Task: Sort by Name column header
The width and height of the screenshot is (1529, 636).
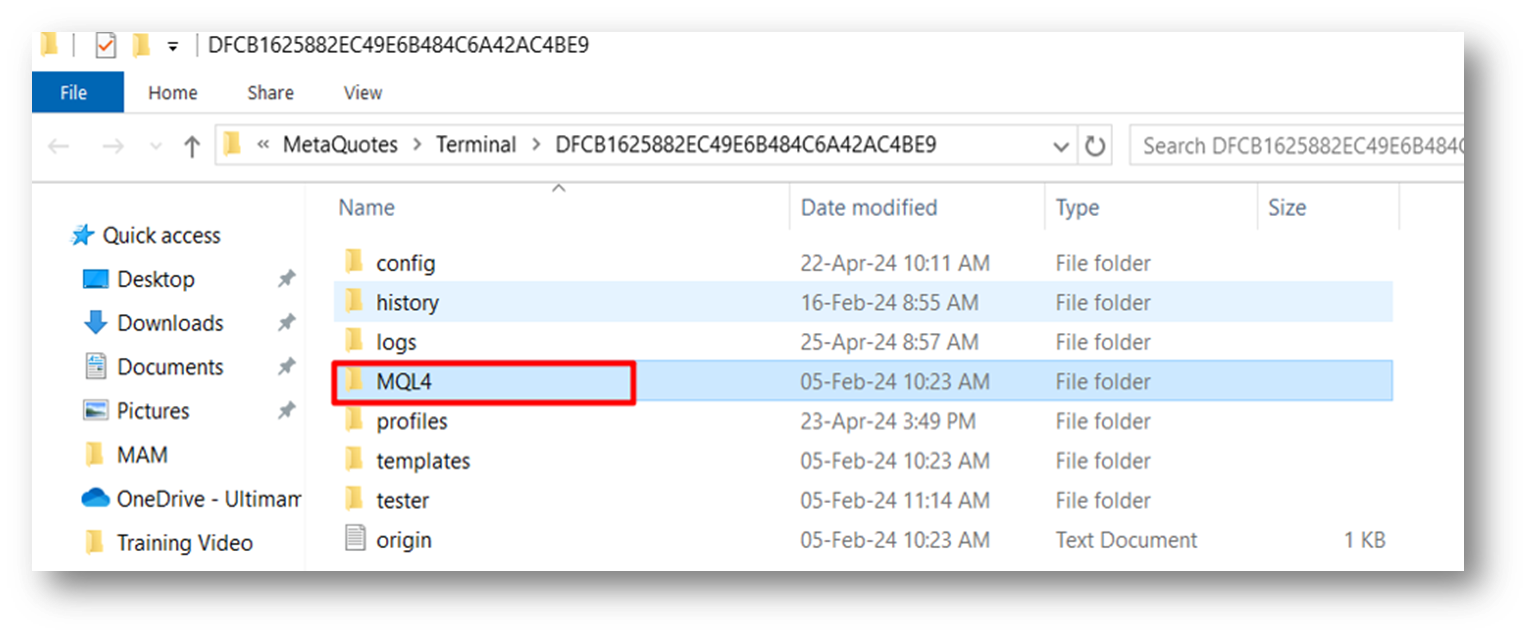Action: click(366, 207)
